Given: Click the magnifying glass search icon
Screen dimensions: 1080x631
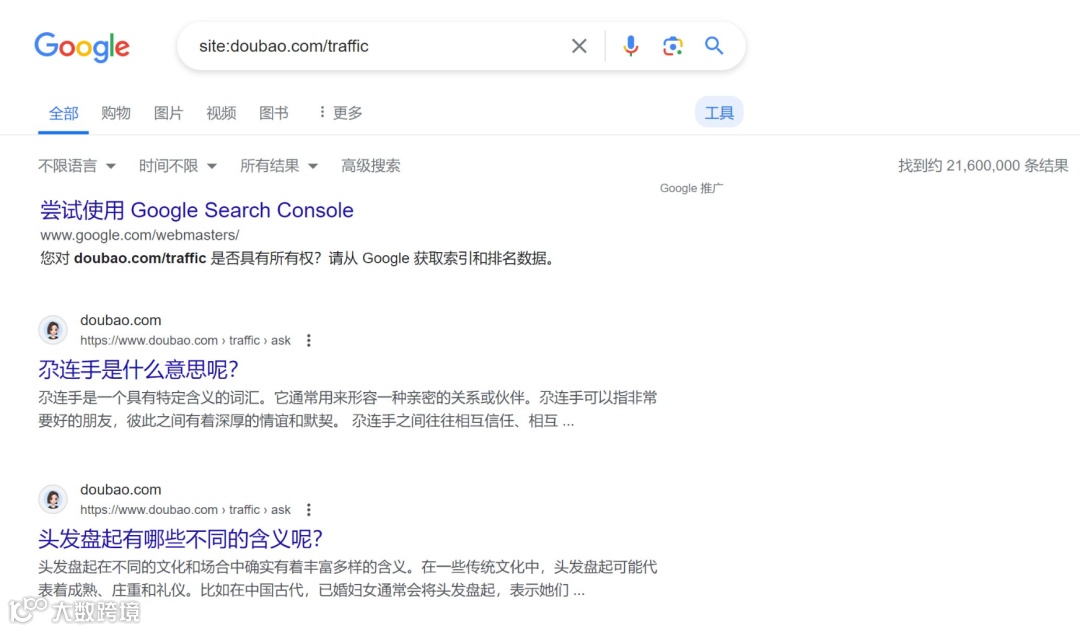Looking at the screenshot, I should coord(714,46).
